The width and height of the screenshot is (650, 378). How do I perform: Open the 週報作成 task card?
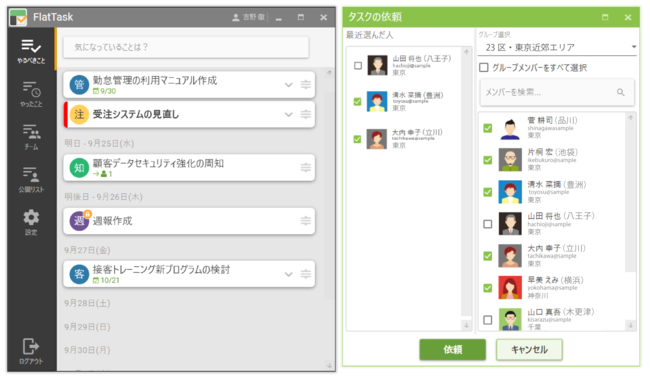tap(189, 221)
